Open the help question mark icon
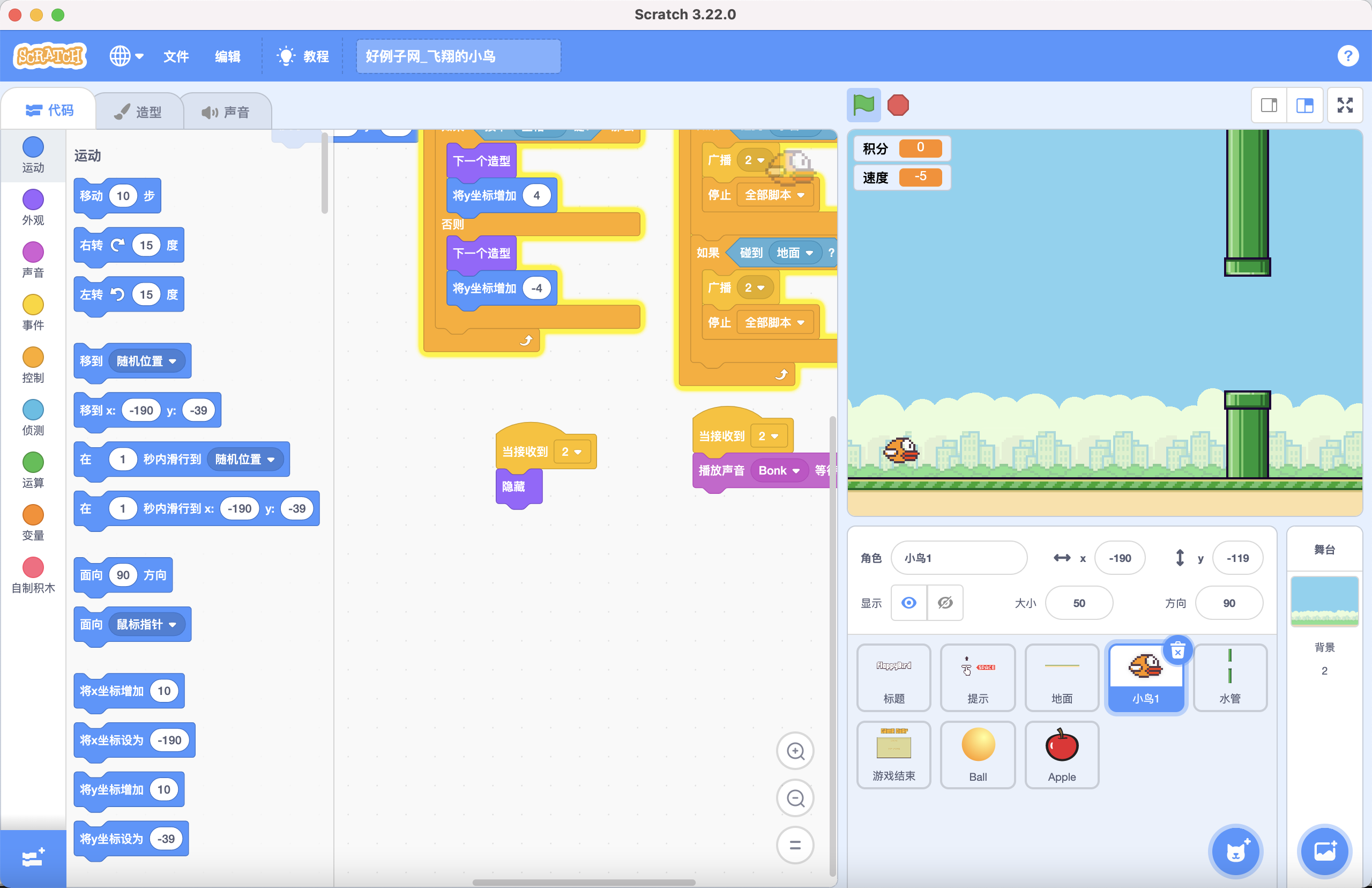 coord(1348,56)
